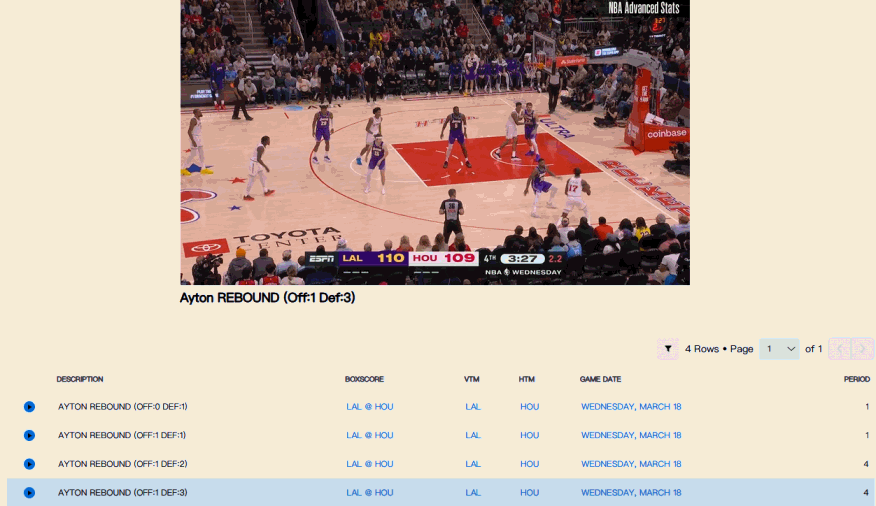Click LAL team link in Off:1 Def:2 row
This screenshot has height=506, width=876.
click(x=473, y=464)
